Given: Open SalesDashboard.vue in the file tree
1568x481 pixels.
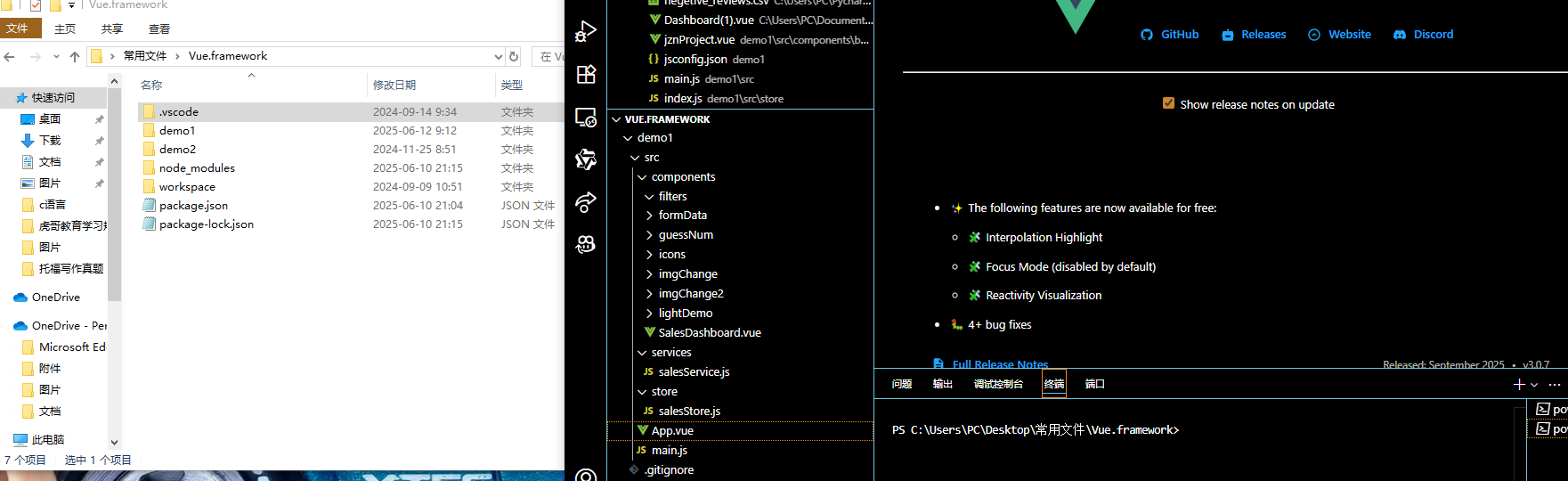Looking at the screenshot, I should pos(710,333).
